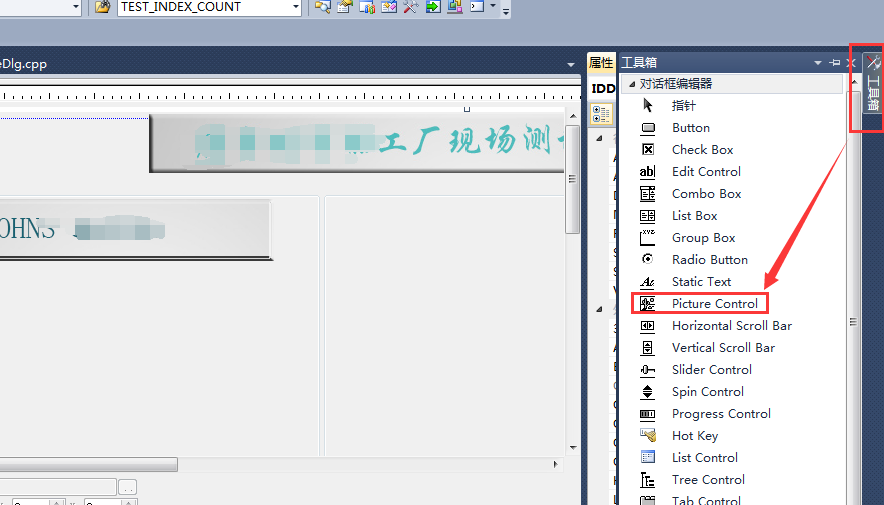Click the horizontal scrollbar right arrow
Image resolution: width=884 pixels, height=505 pixels.
coord(555,464)
